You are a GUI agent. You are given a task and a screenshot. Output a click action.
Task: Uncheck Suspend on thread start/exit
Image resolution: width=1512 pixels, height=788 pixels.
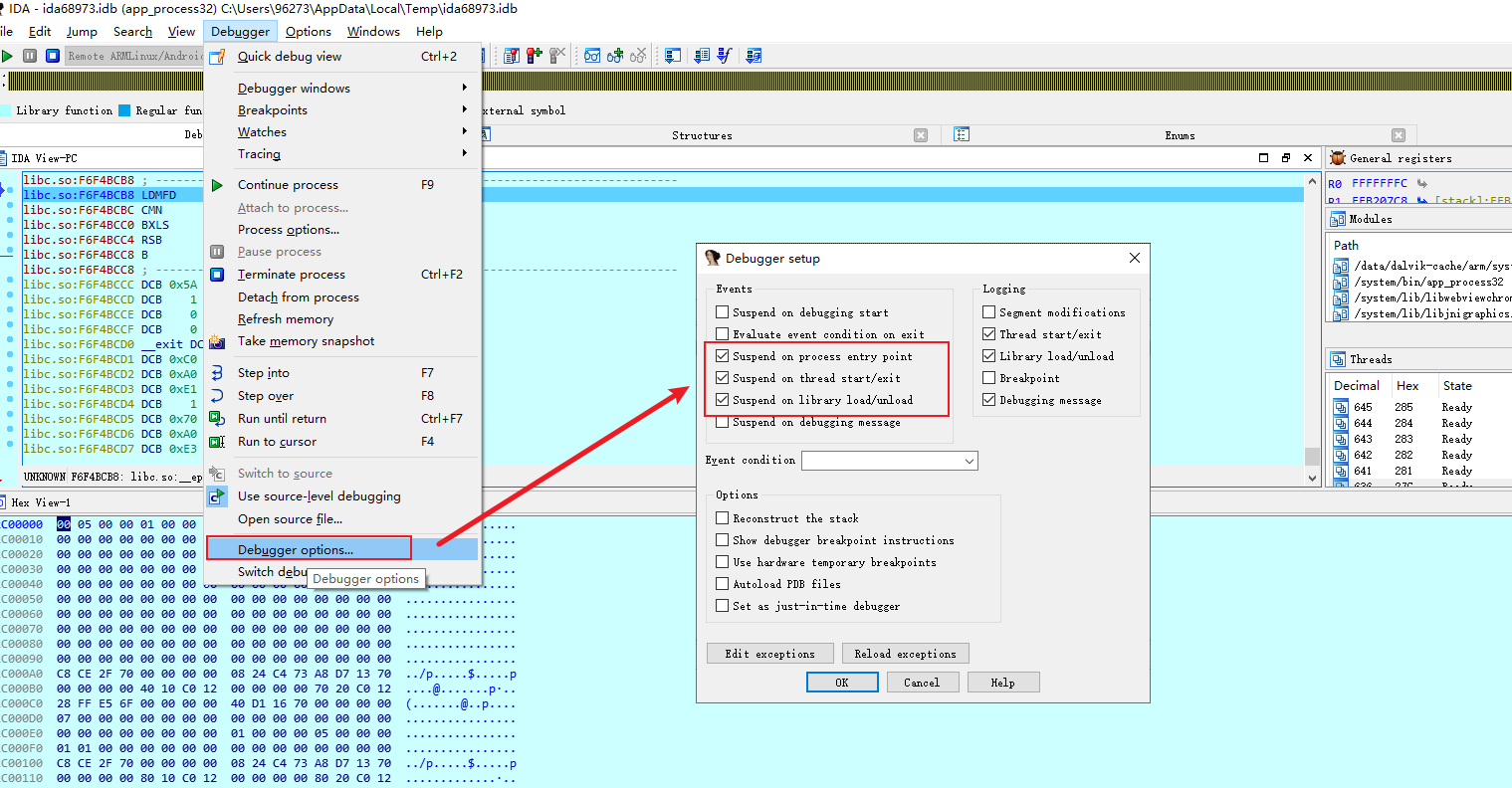click(723, 378)
